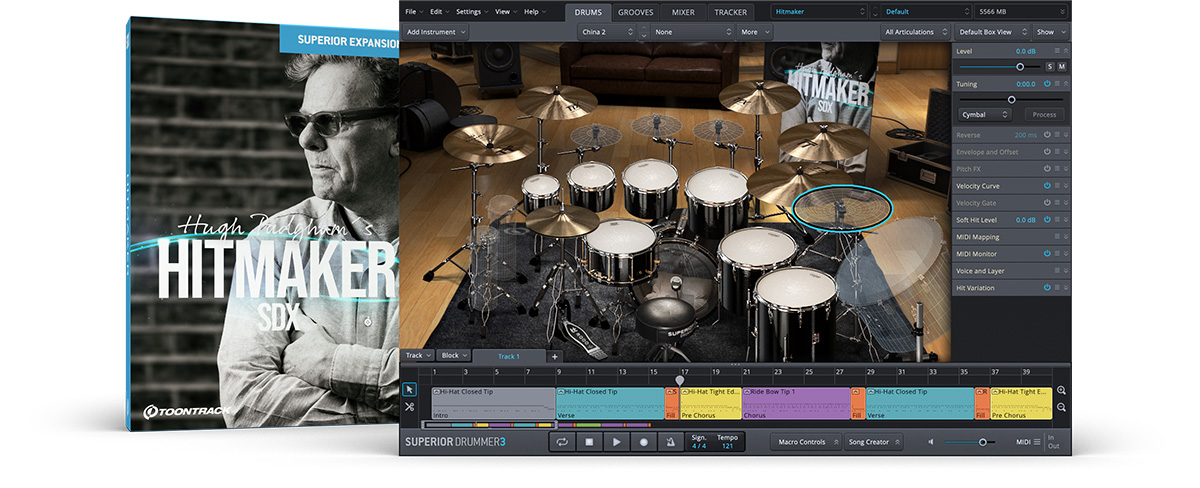The height and width of the screenshot is (488, 1200).
Task: Open the None selector dropdown
Action: coord(692,32)
